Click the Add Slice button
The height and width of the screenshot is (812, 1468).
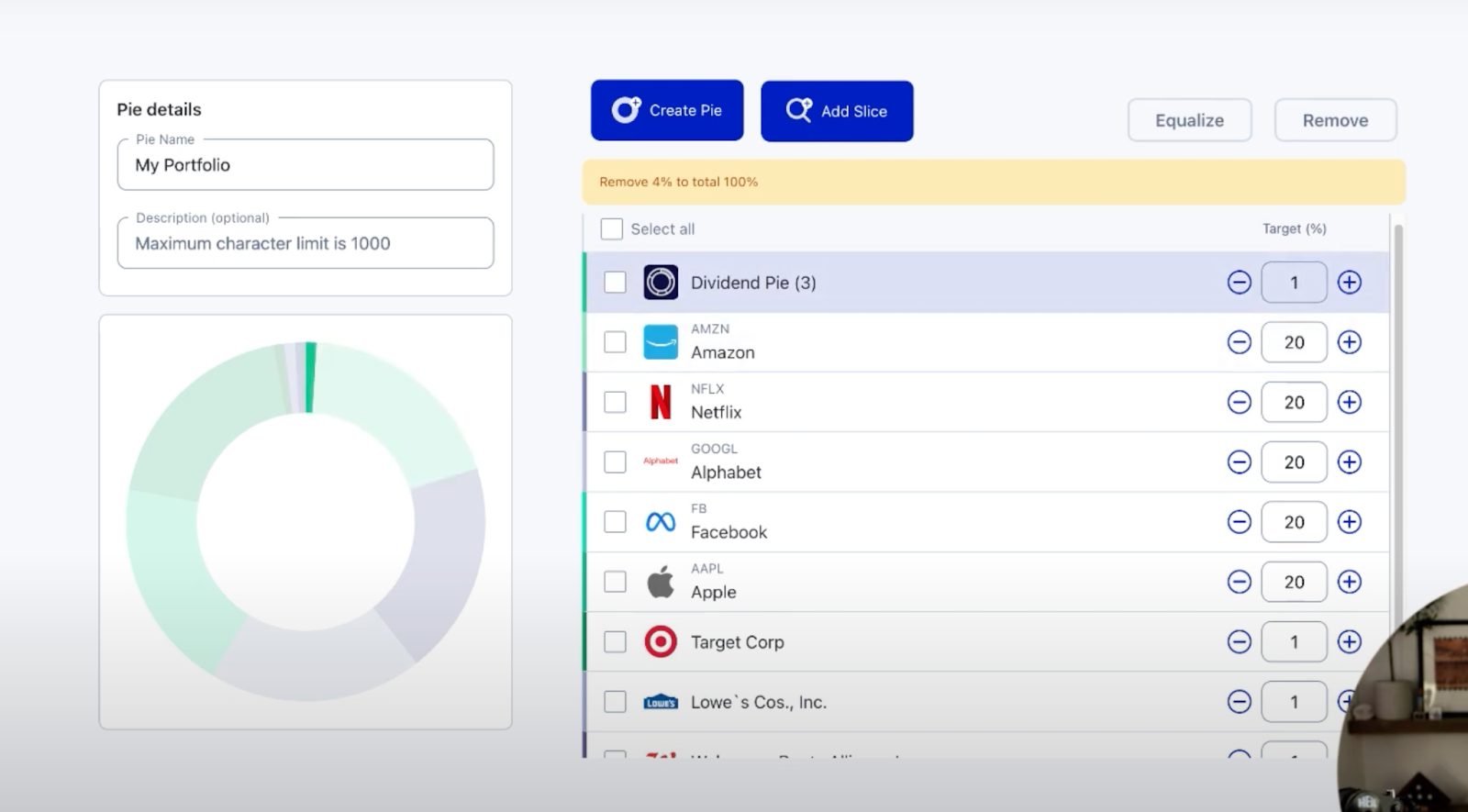[837, 111]
